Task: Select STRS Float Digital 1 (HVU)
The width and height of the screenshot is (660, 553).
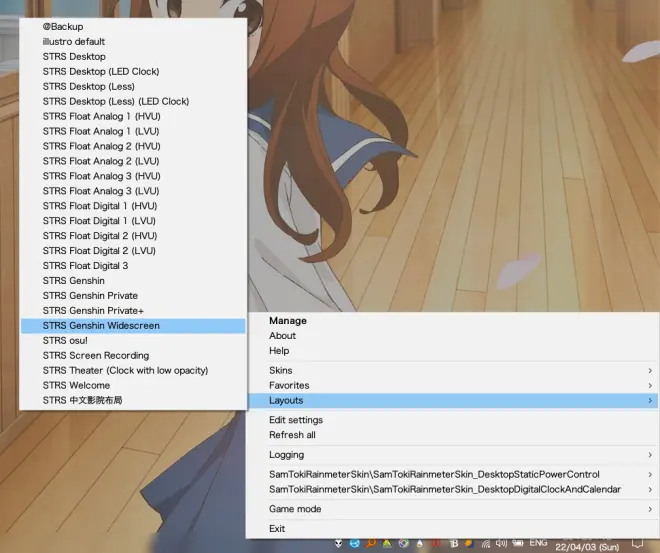Action: pyautogui.click(x=133, y=206)
